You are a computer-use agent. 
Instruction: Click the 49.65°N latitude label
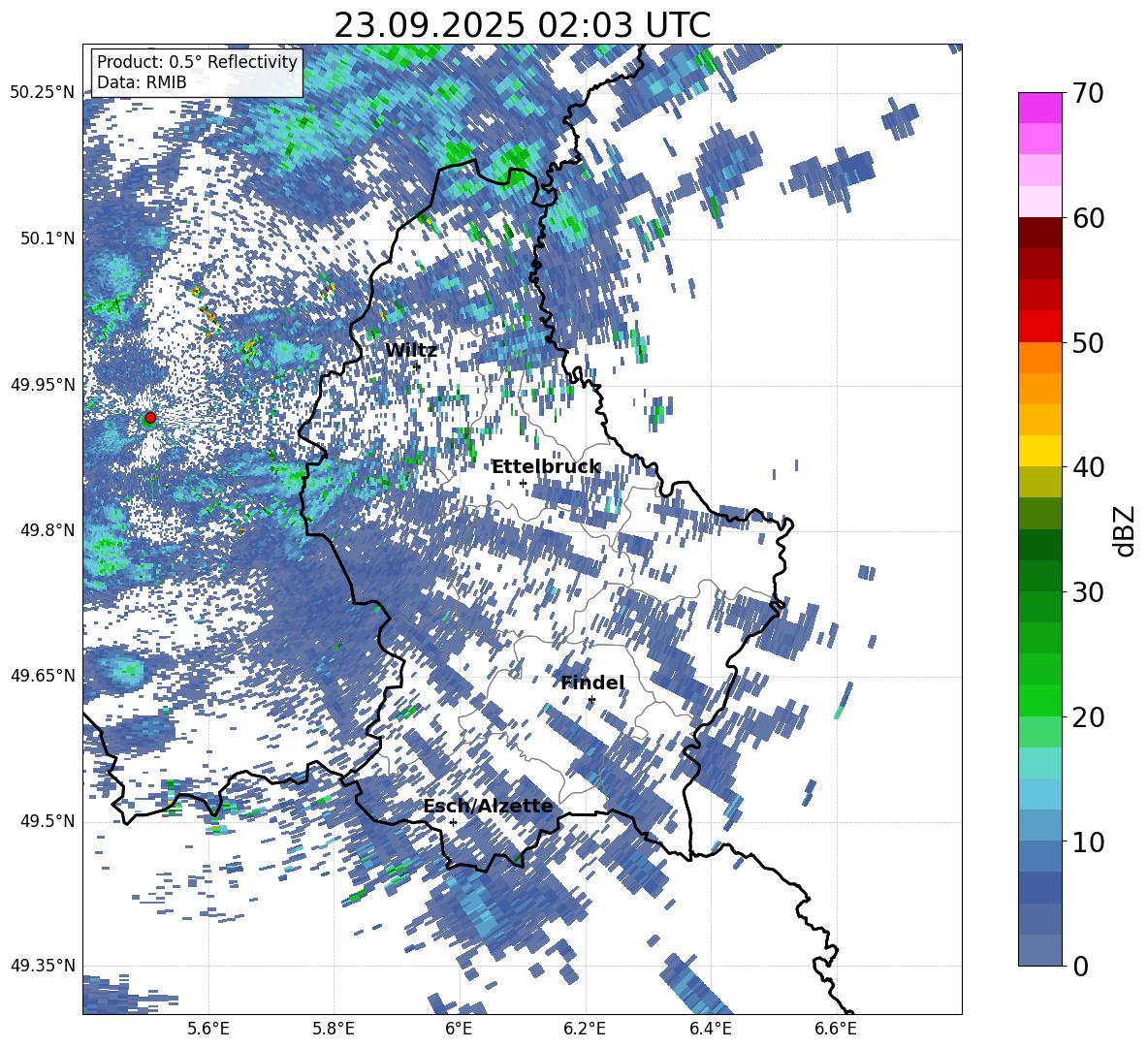tap(43, 676)
